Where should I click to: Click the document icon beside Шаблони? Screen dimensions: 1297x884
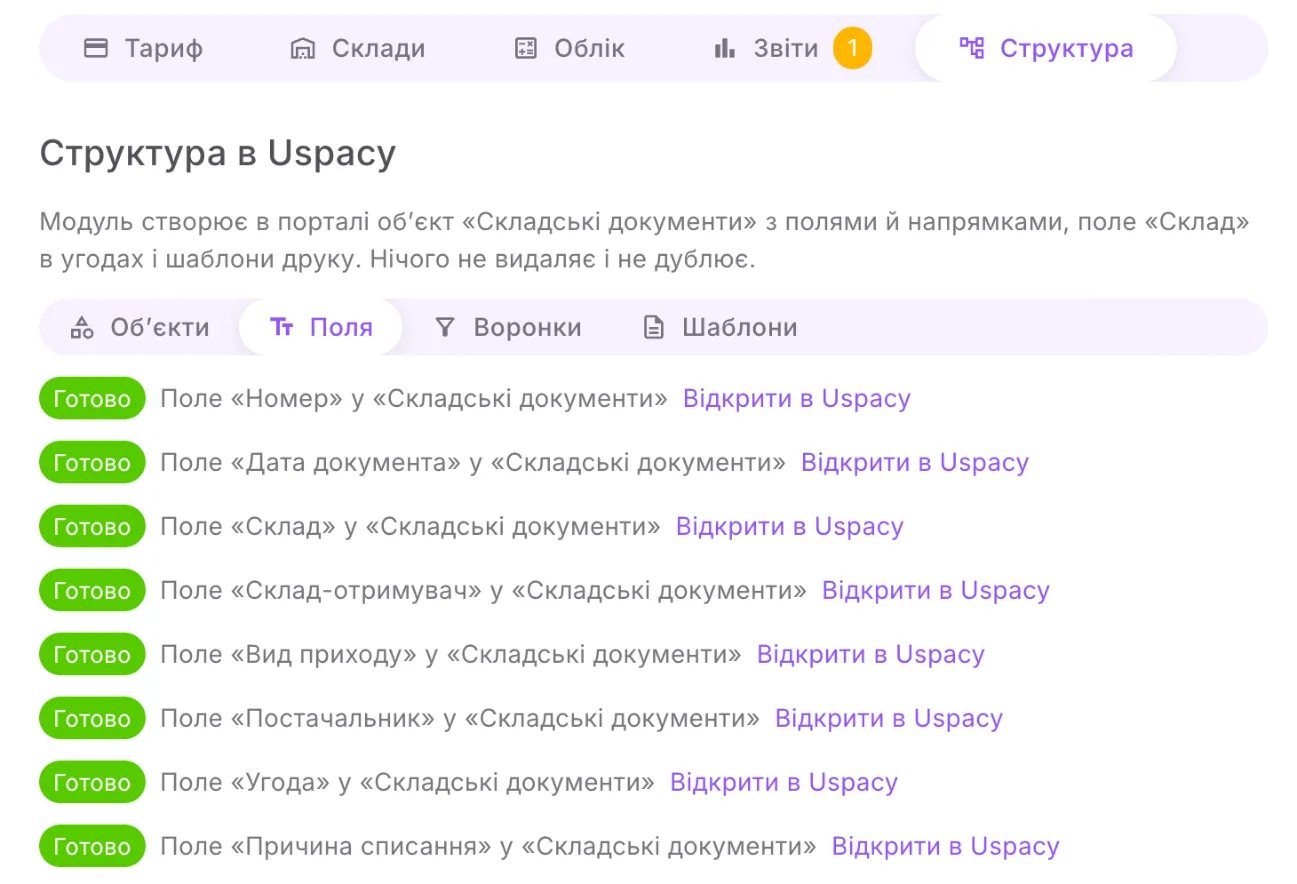[x=653, y=327]
